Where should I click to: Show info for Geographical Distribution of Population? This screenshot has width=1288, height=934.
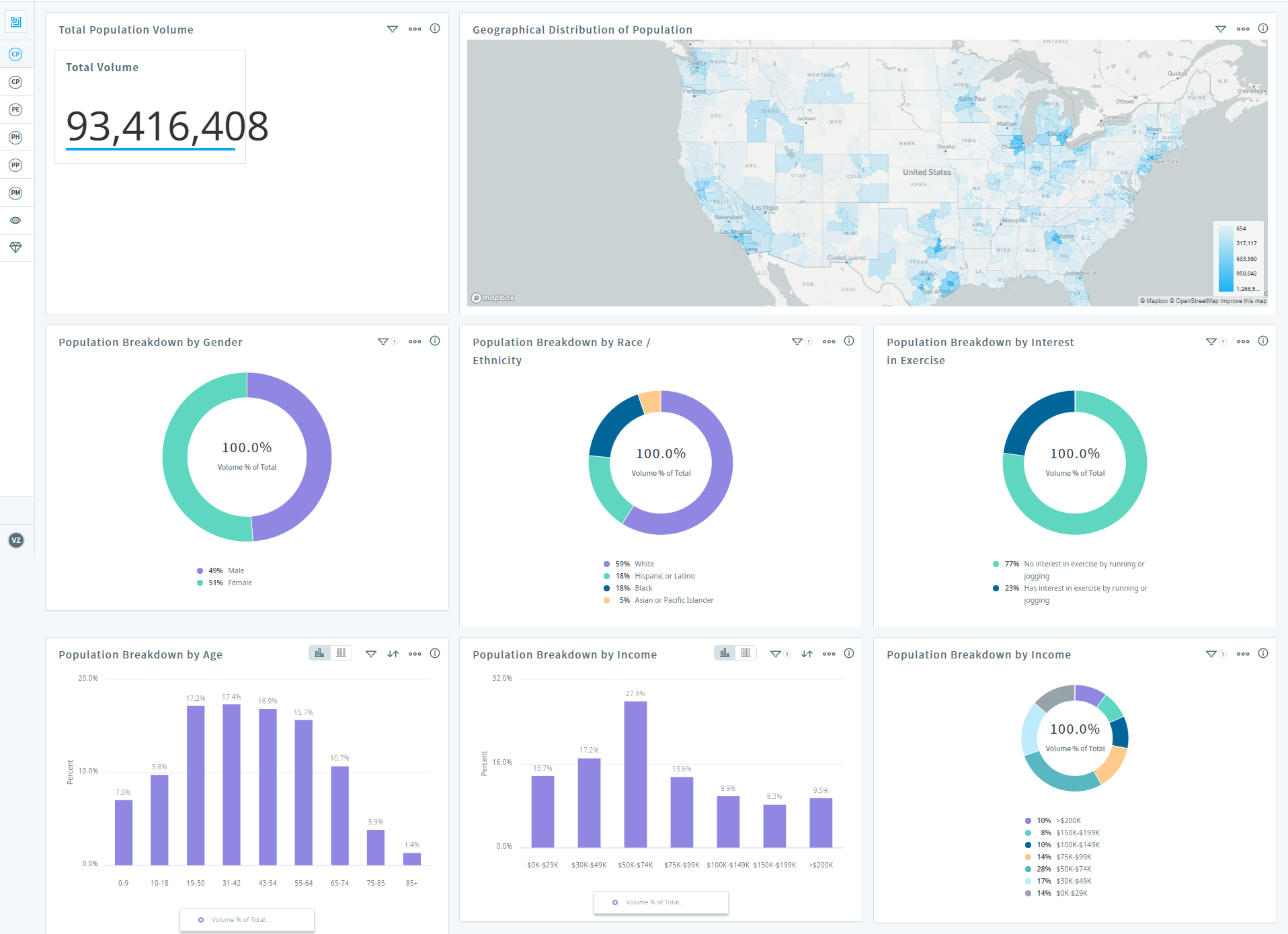(1263, 28)
